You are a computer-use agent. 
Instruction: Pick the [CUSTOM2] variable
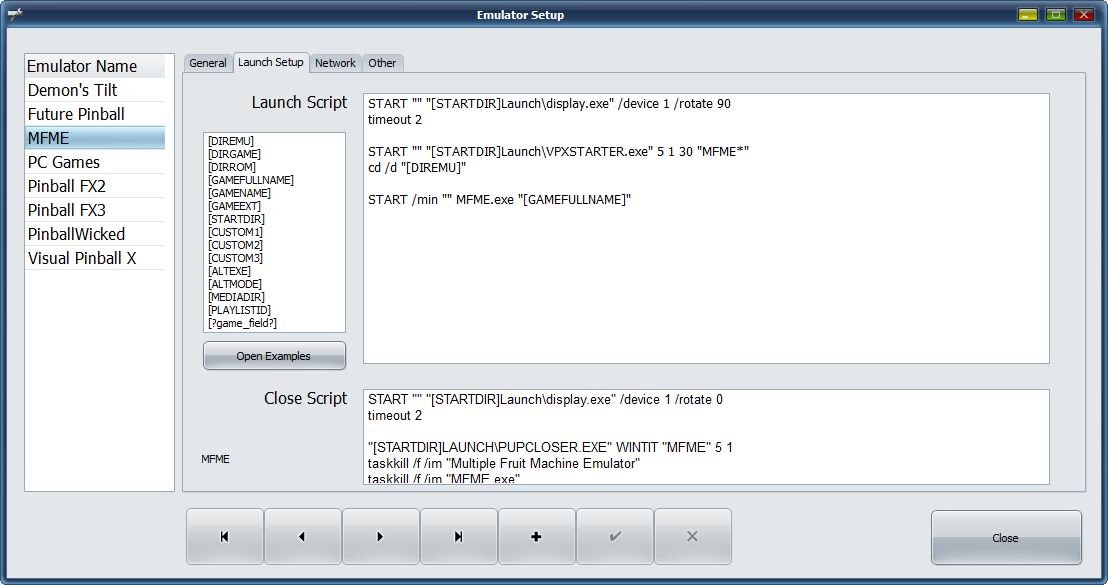tap(235, 245)
